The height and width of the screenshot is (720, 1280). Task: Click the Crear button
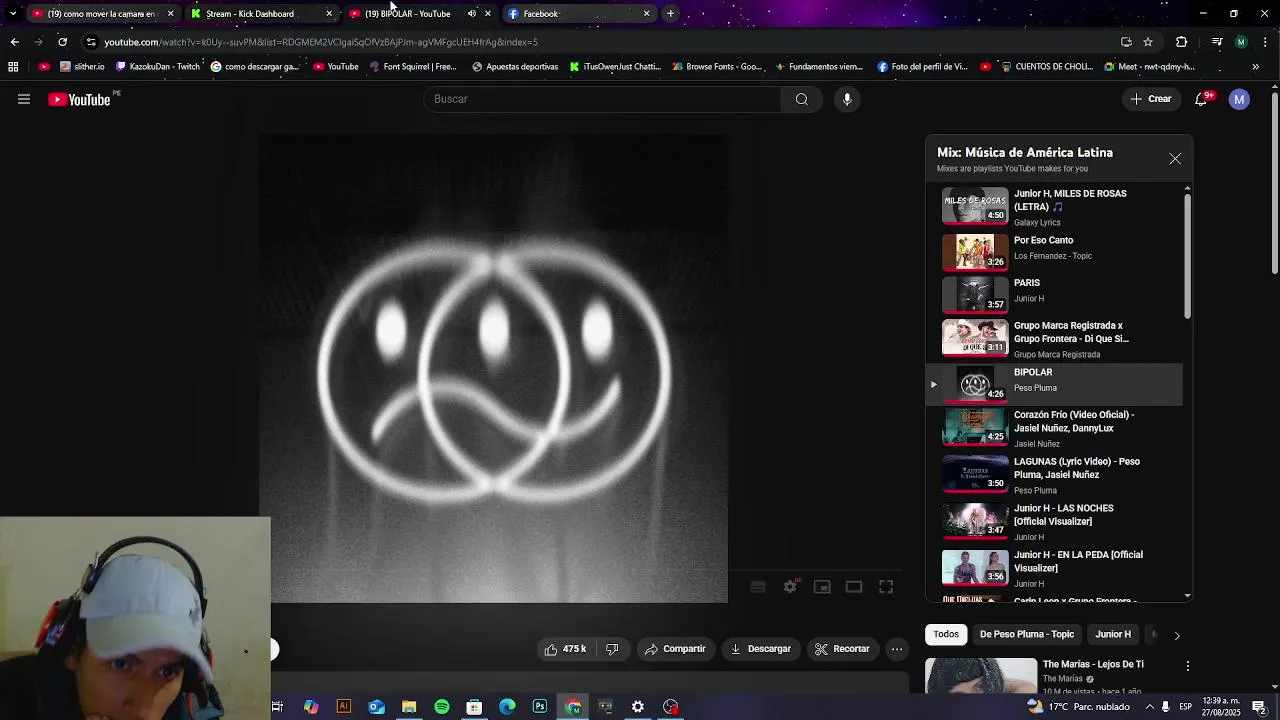coord(1151,99)
